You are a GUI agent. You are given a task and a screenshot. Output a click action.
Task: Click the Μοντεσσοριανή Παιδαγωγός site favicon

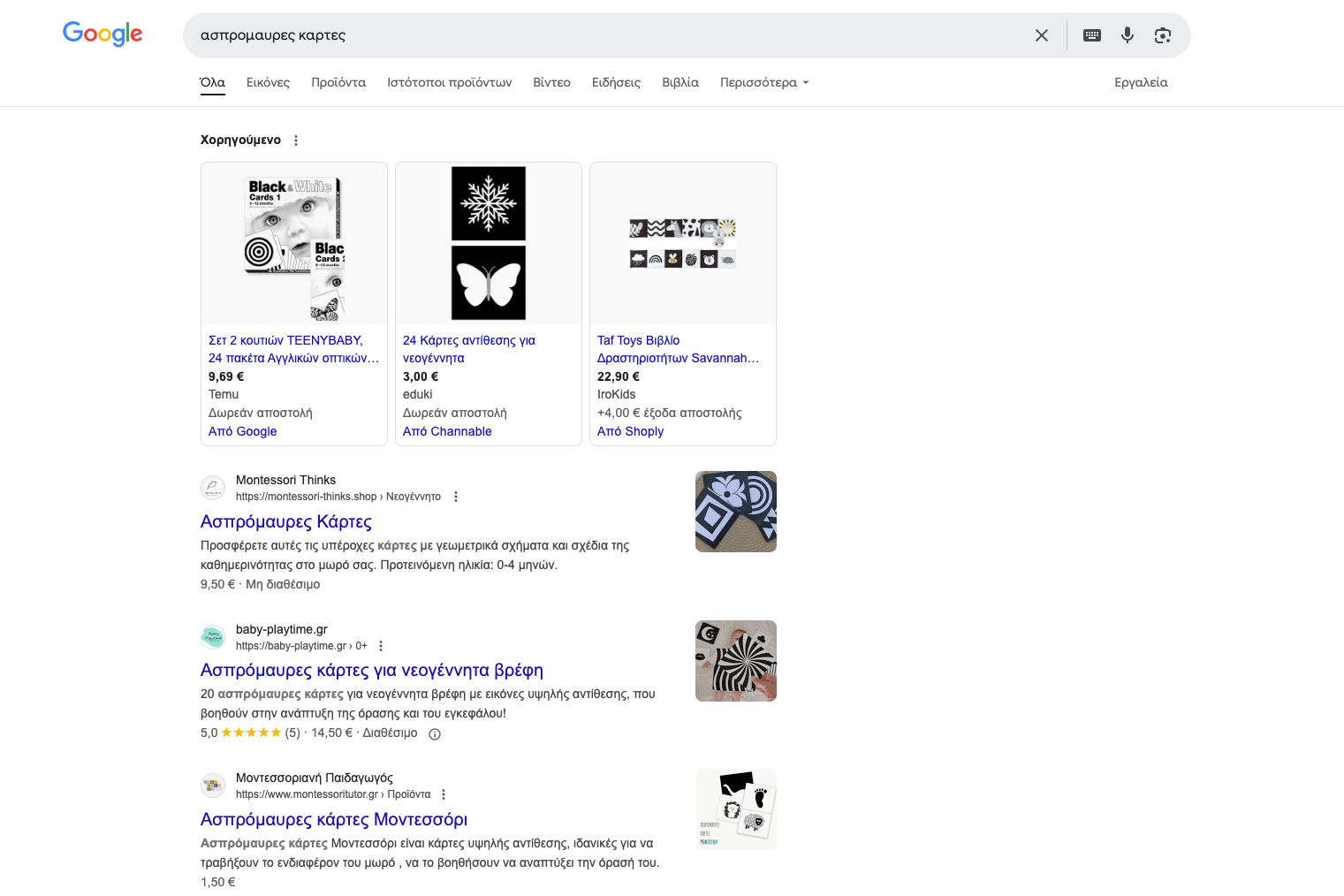(213, 786)
